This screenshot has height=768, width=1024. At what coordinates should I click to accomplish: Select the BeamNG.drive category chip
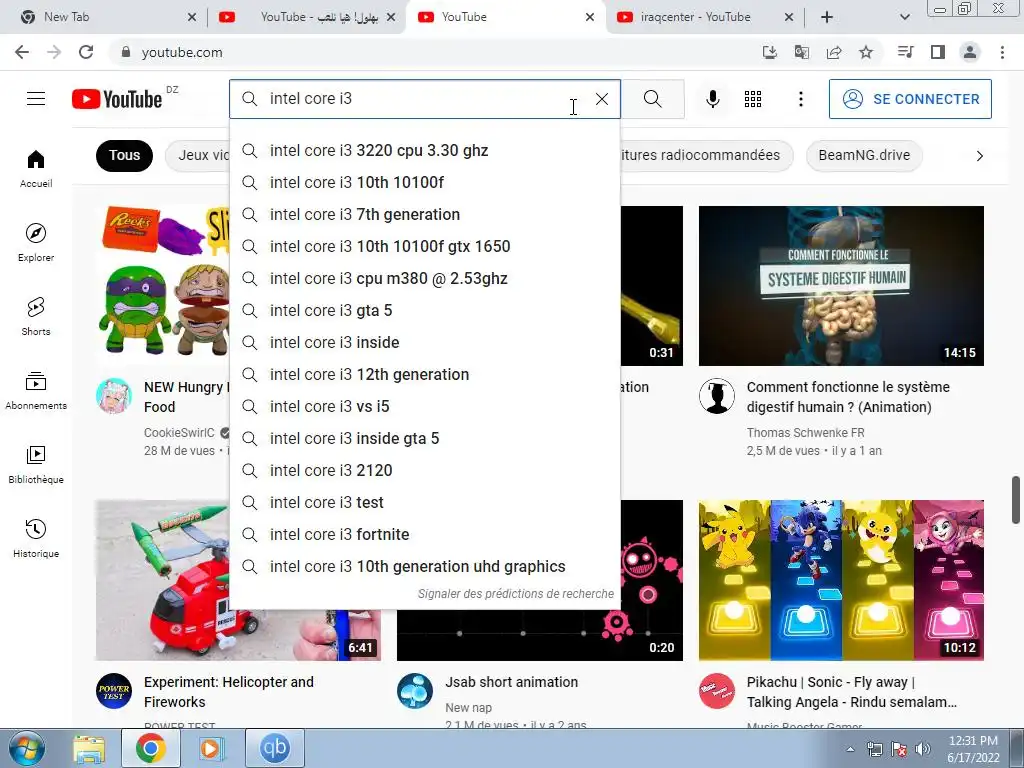864,155
